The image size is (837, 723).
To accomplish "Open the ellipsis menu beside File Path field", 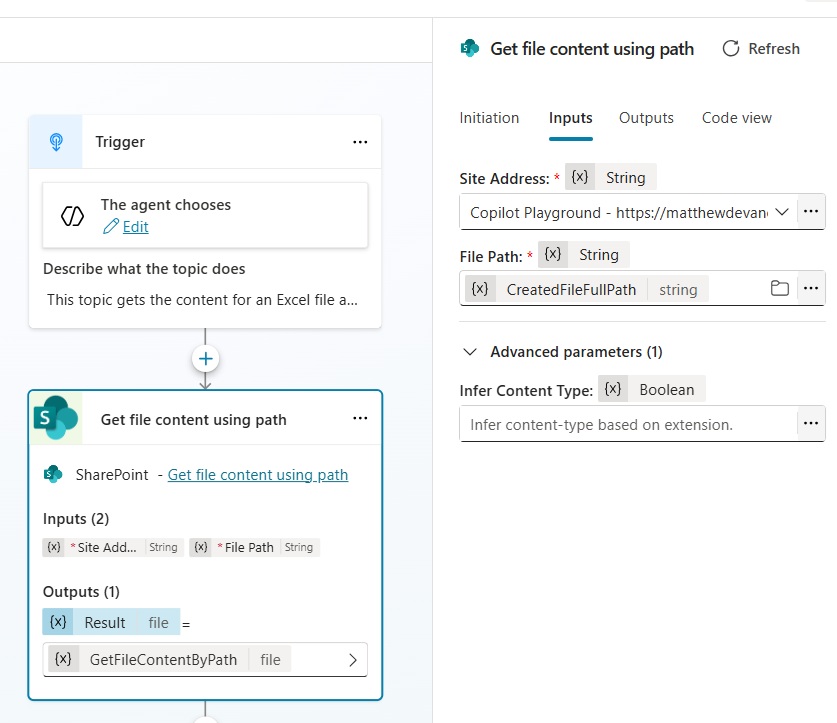I will pos(811,289).
